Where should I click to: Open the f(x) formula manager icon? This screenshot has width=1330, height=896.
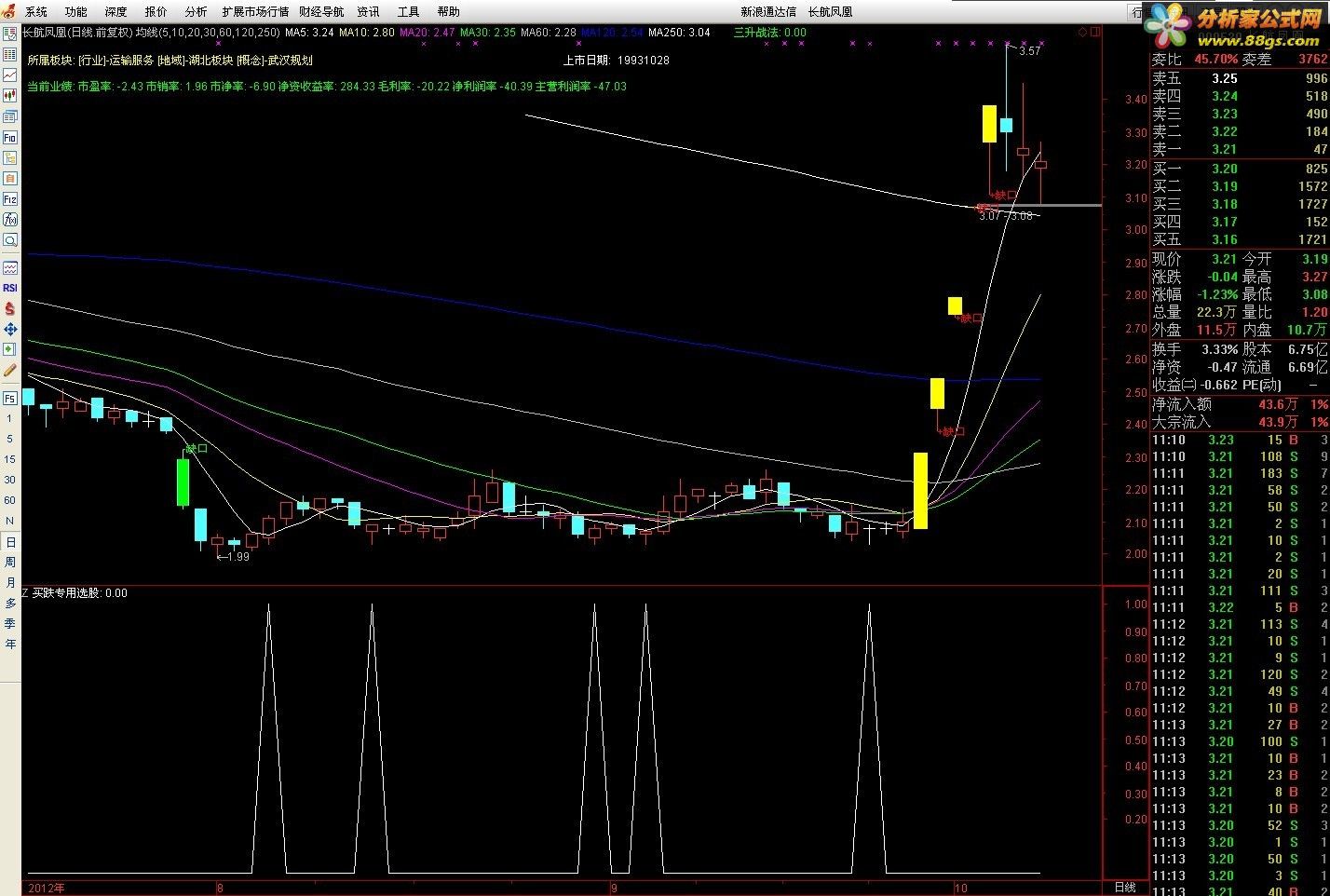(10, 220)
